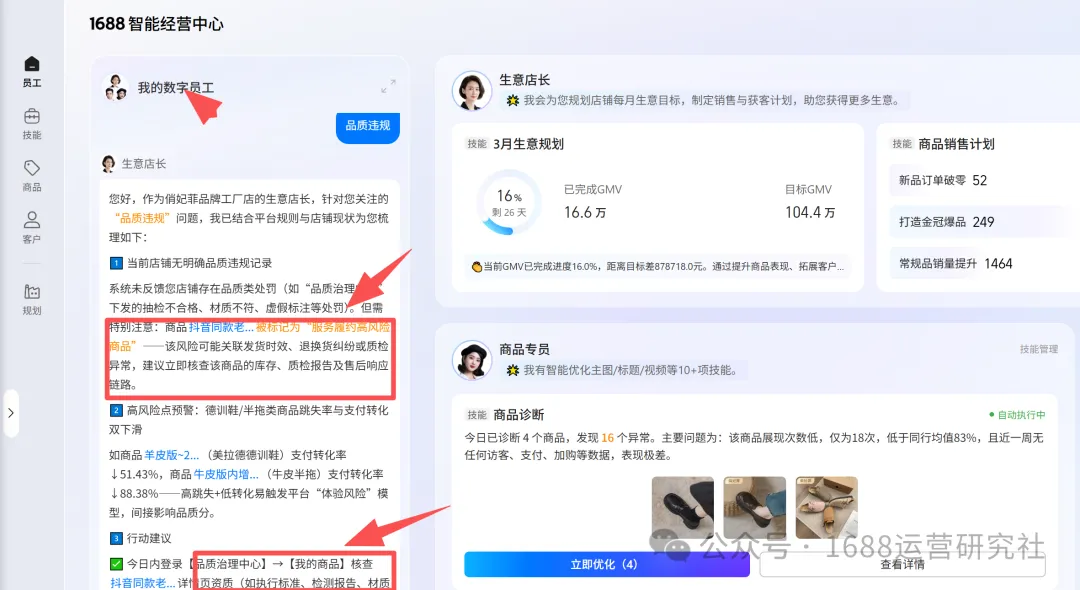This screenshot has width=1080, height=590.
Task: Click the number 2 badge before 高风险点预警
Action: coord(116,410)
